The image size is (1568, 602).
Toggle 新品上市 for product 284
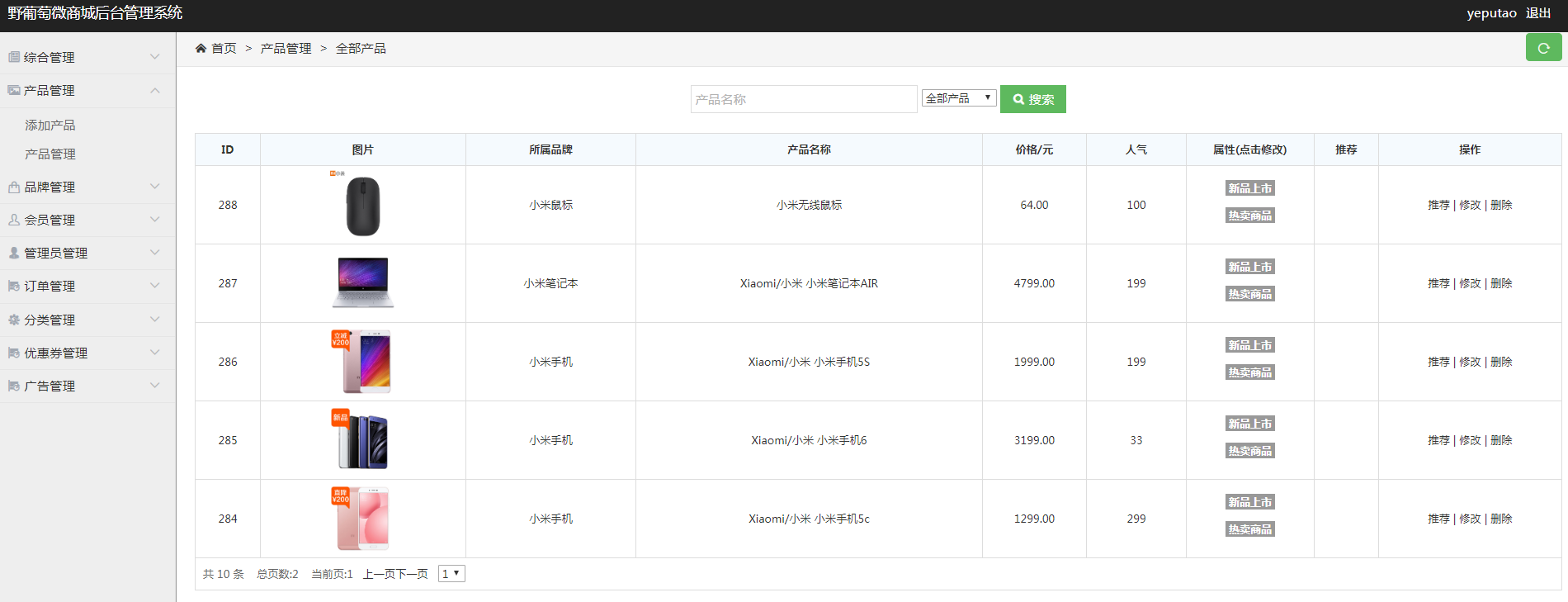(x=1250, y=502)
